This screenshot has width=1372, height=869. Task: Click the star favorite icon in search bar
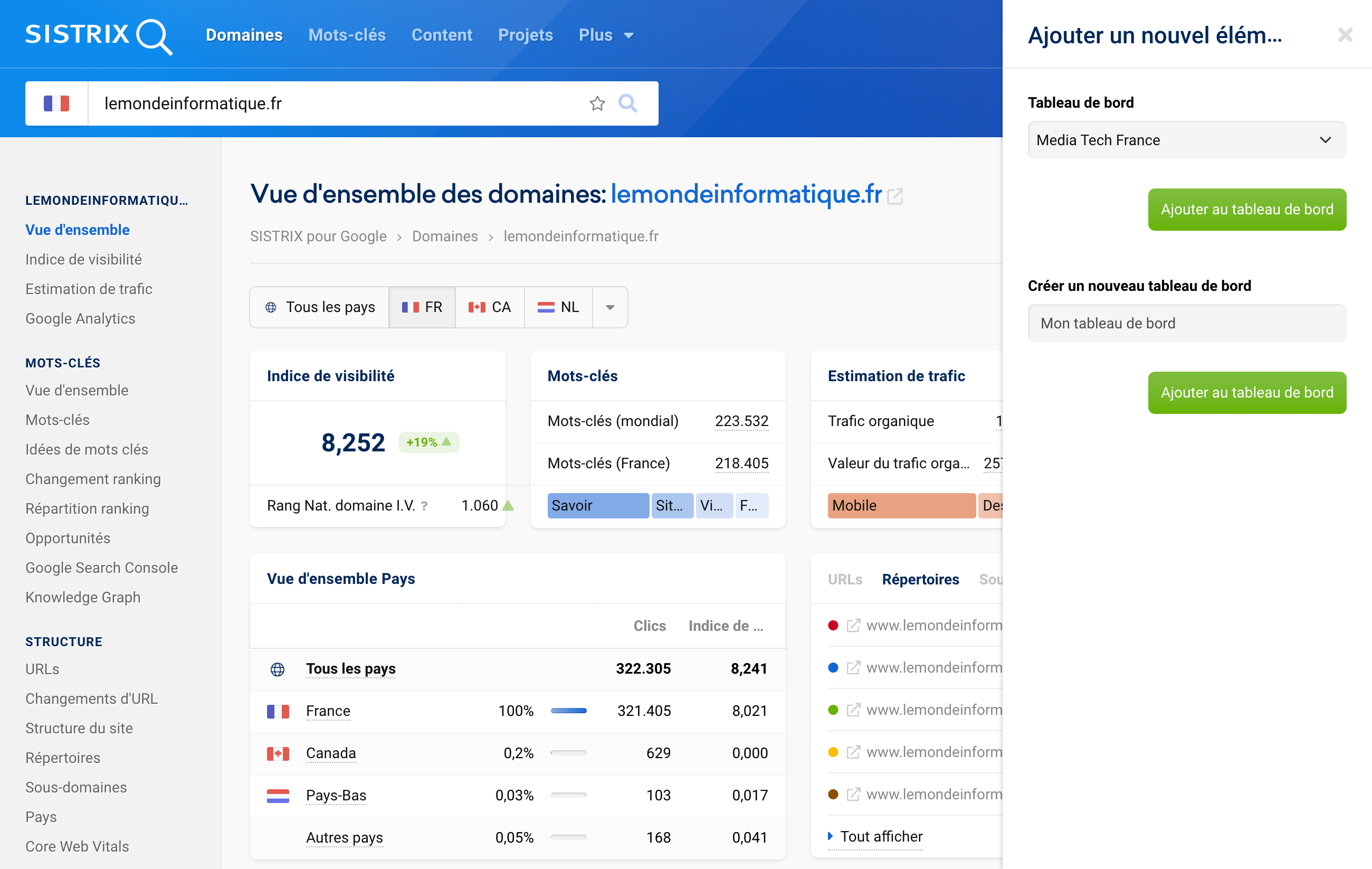click(597, 103)
